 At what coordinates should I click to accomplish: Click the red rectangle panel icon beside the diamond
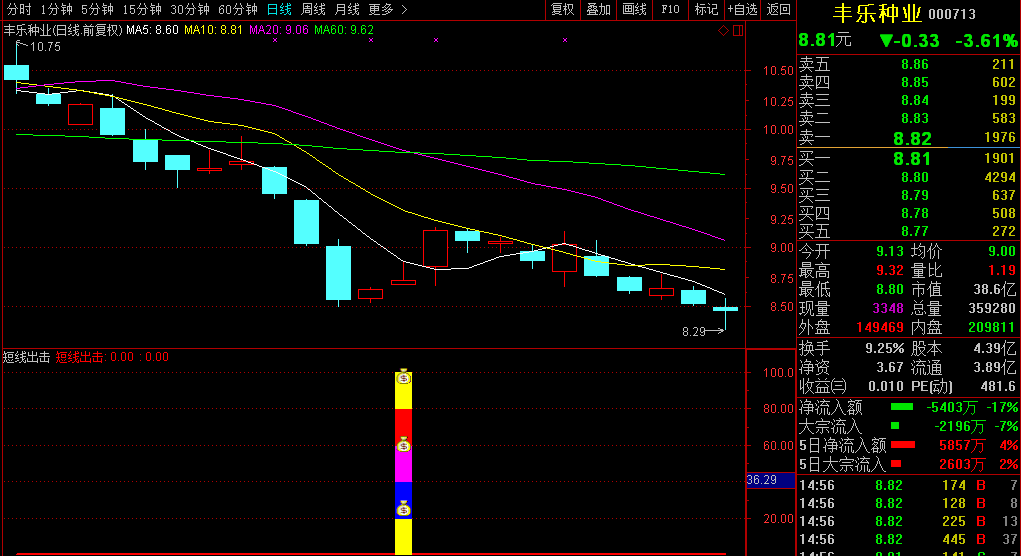click(x=738, y=31)
